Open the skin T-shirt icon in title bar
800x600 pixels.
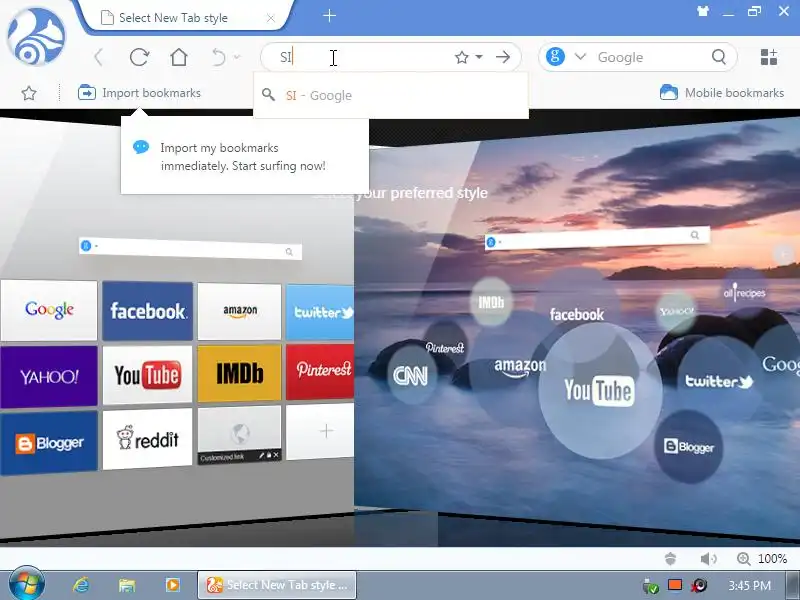703,11
